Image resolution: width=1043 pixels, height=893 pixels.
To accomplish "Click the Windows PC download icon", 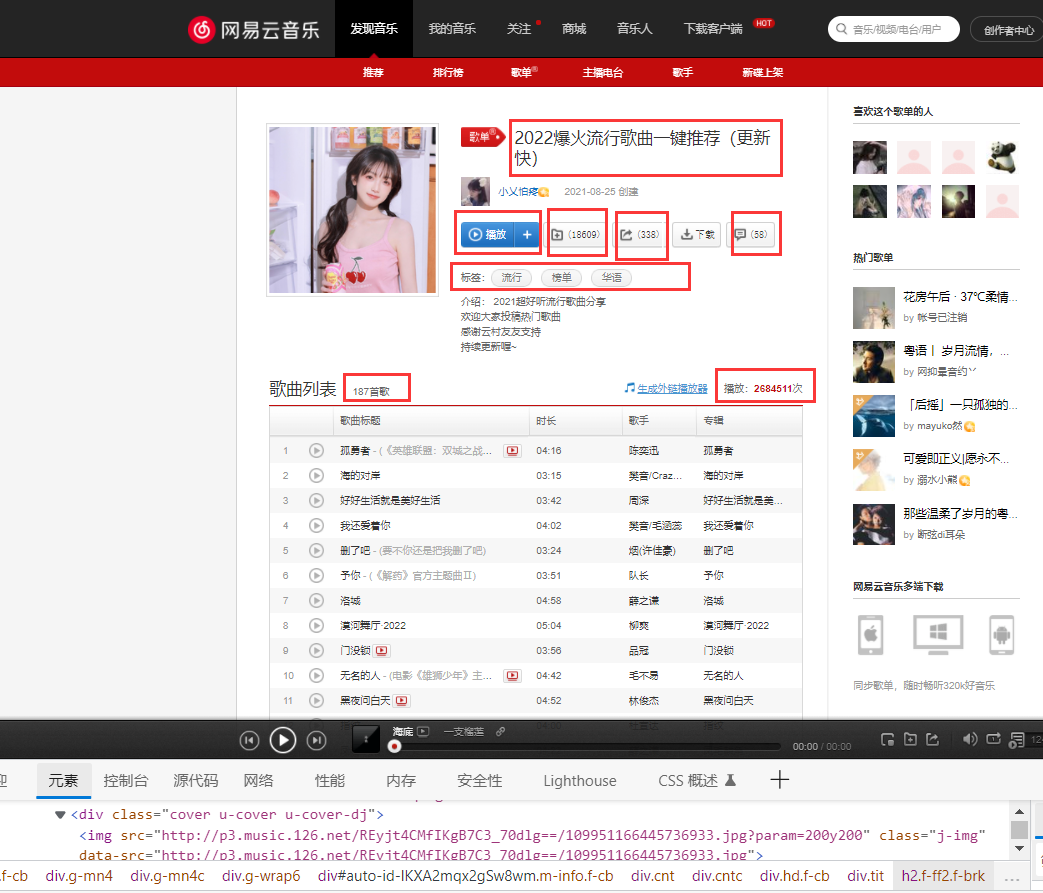I will 937,635.
